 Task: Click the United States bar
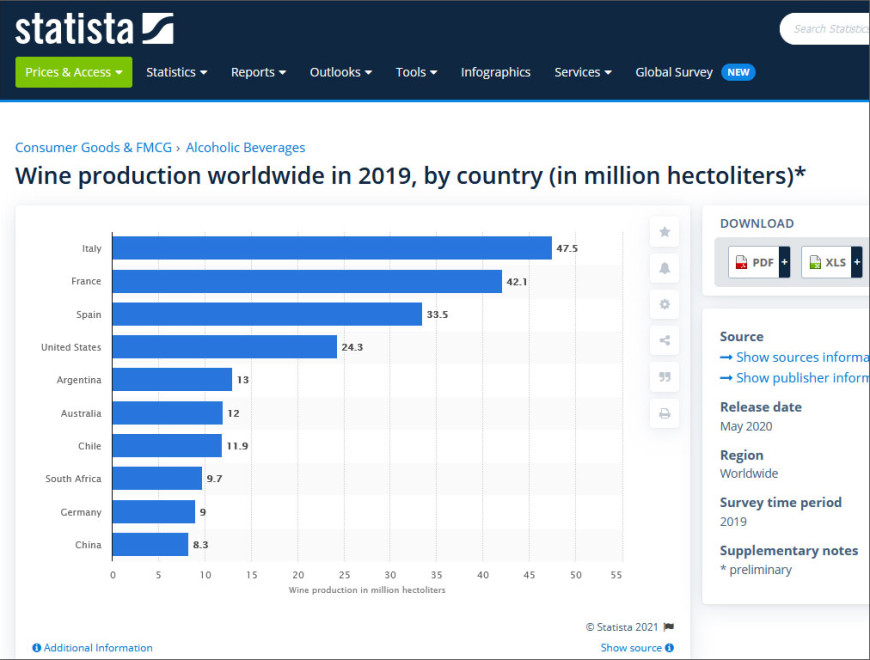click(x=225, y=347)
